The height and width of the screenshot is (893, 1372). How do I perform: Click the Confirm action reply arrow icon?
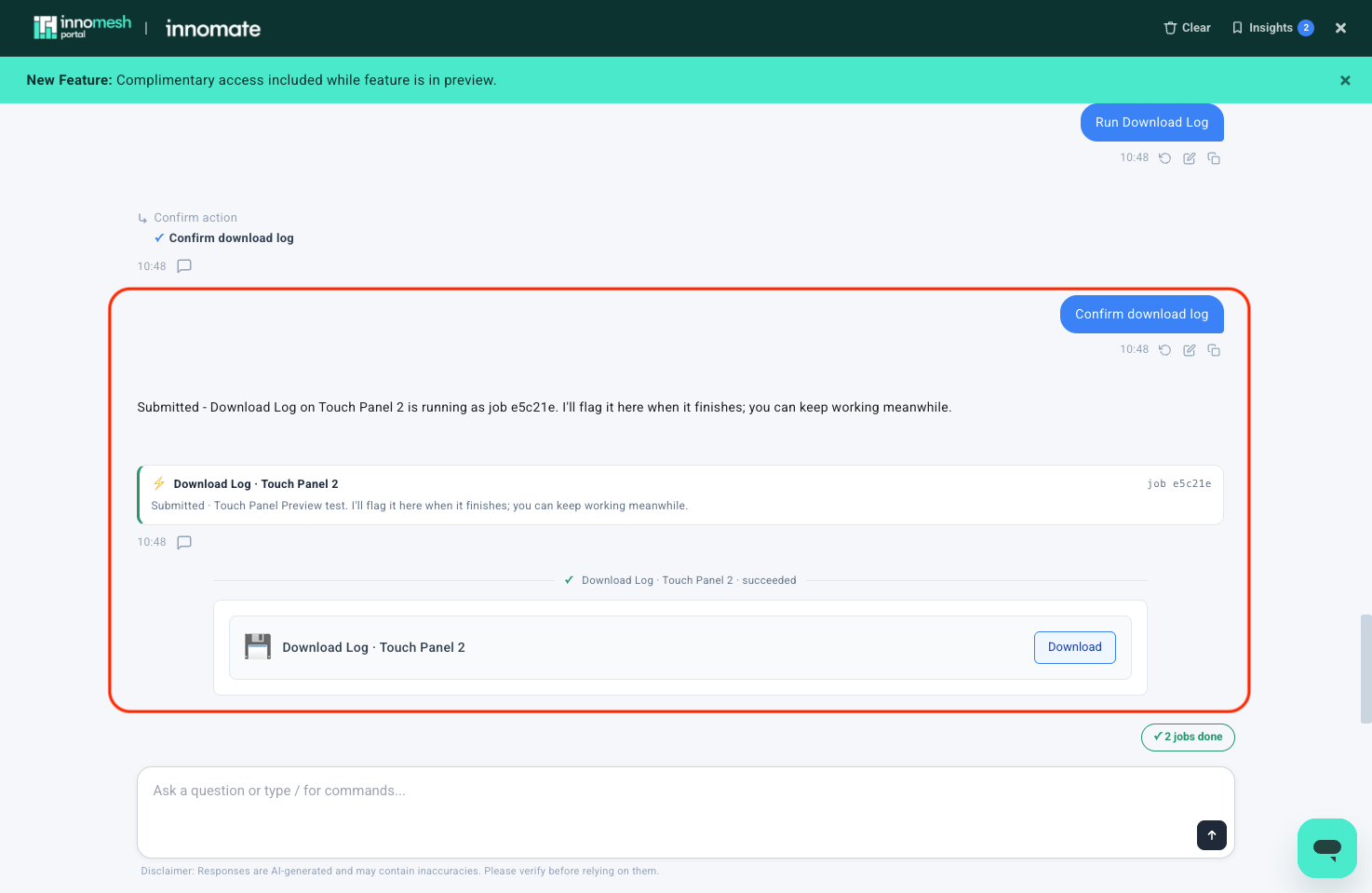[x=142, y=219]
